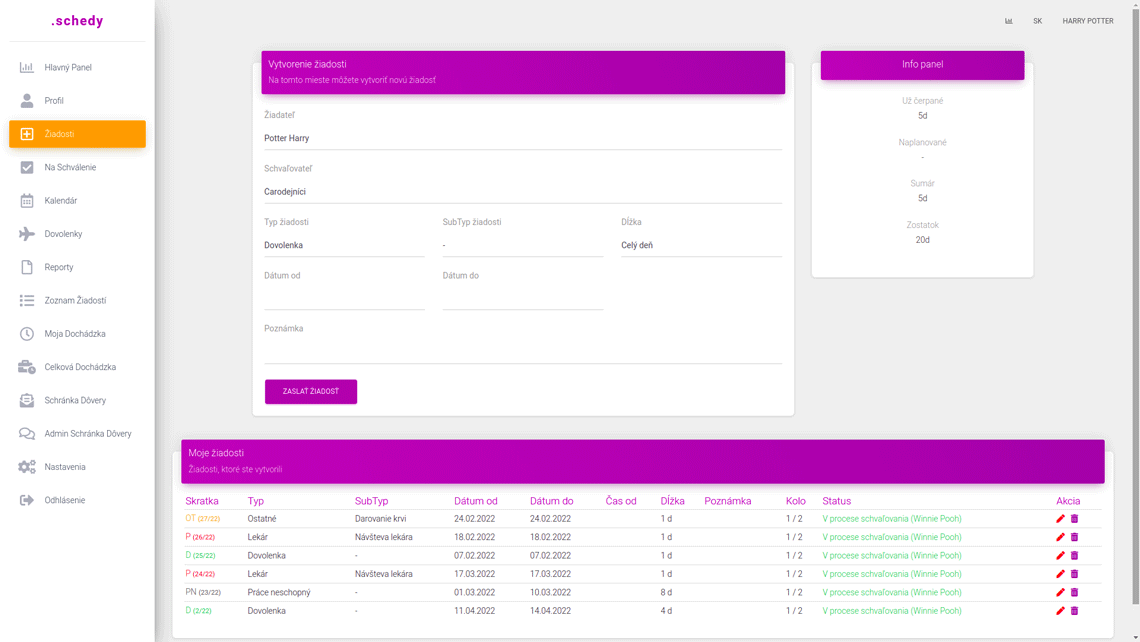The width and height of the screenshot is (1140, 642).
Task: Open Reporty from the sidebar menu
Action: [x=59, y=267]
